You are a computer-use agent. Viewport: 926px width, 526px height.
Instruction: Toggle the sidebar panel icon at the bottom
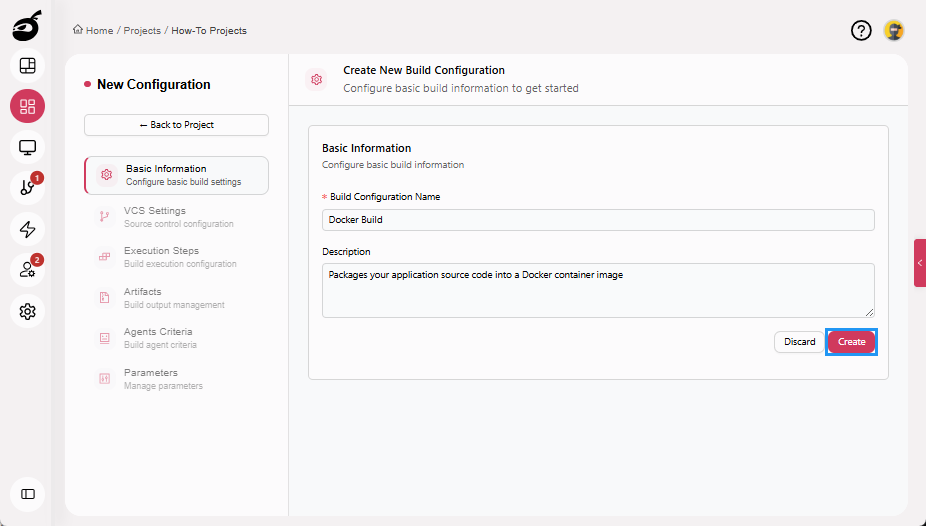point(27,494)
